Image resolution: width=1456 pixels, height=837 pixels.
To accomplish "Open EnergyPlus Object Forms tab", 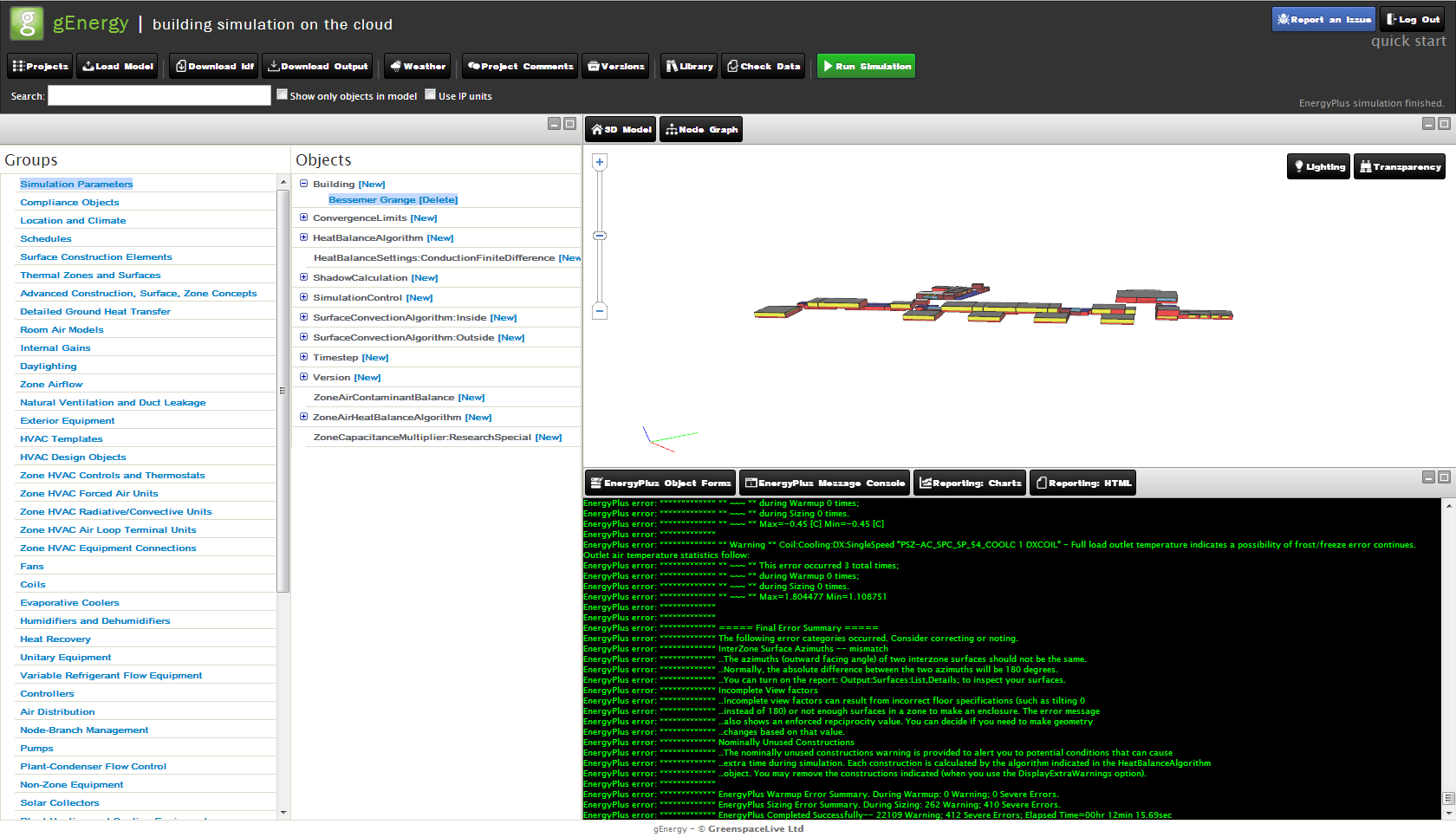I will 660,483.
